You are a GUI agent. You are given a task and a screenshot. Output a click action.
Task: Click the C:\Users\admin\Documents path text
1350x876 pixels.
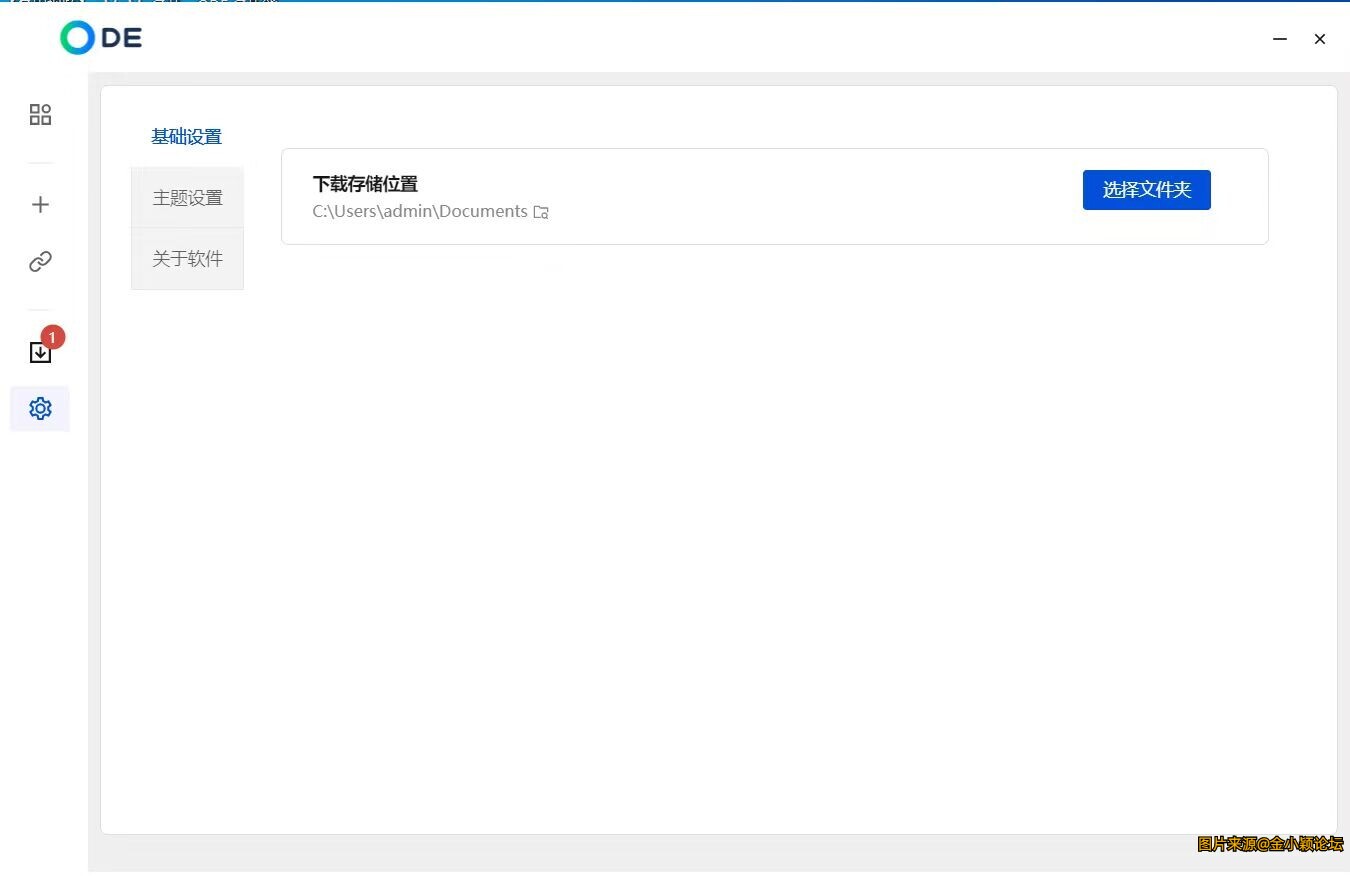point(420,211)
